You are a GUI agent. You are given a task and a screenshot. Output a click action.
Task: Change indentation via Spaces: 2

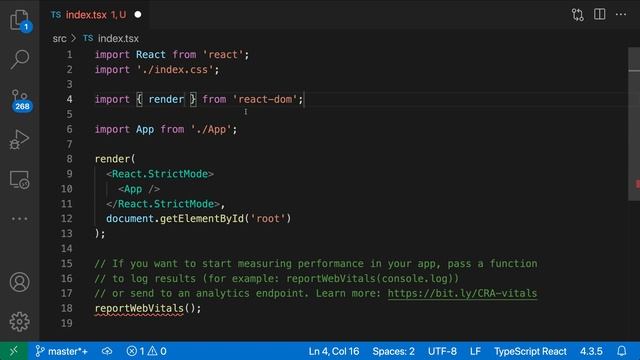(393, 351)
